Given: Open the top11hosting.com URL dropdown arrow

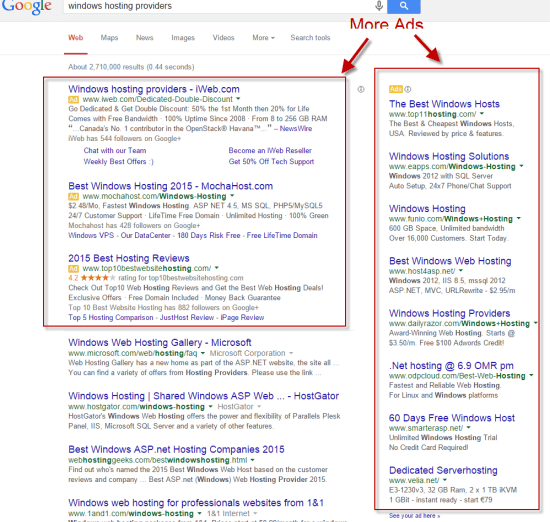Looking at the screenshot, I should [x=482, y=113].
